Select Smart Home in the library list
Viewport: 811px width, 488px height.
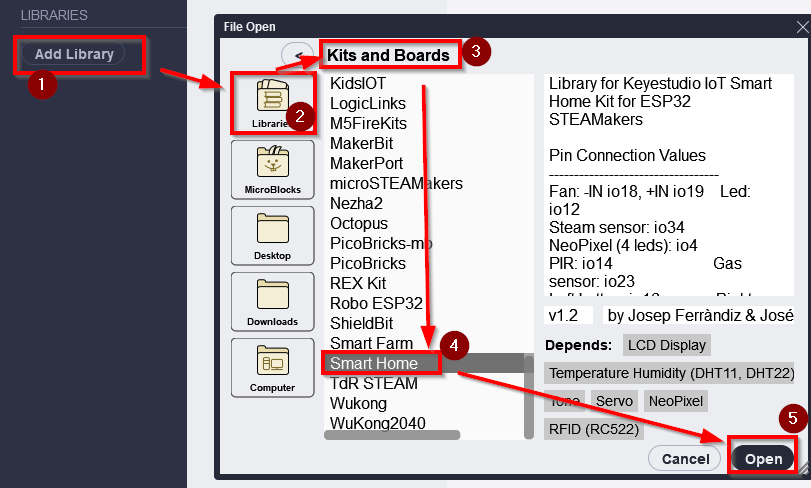pos(374,363)
